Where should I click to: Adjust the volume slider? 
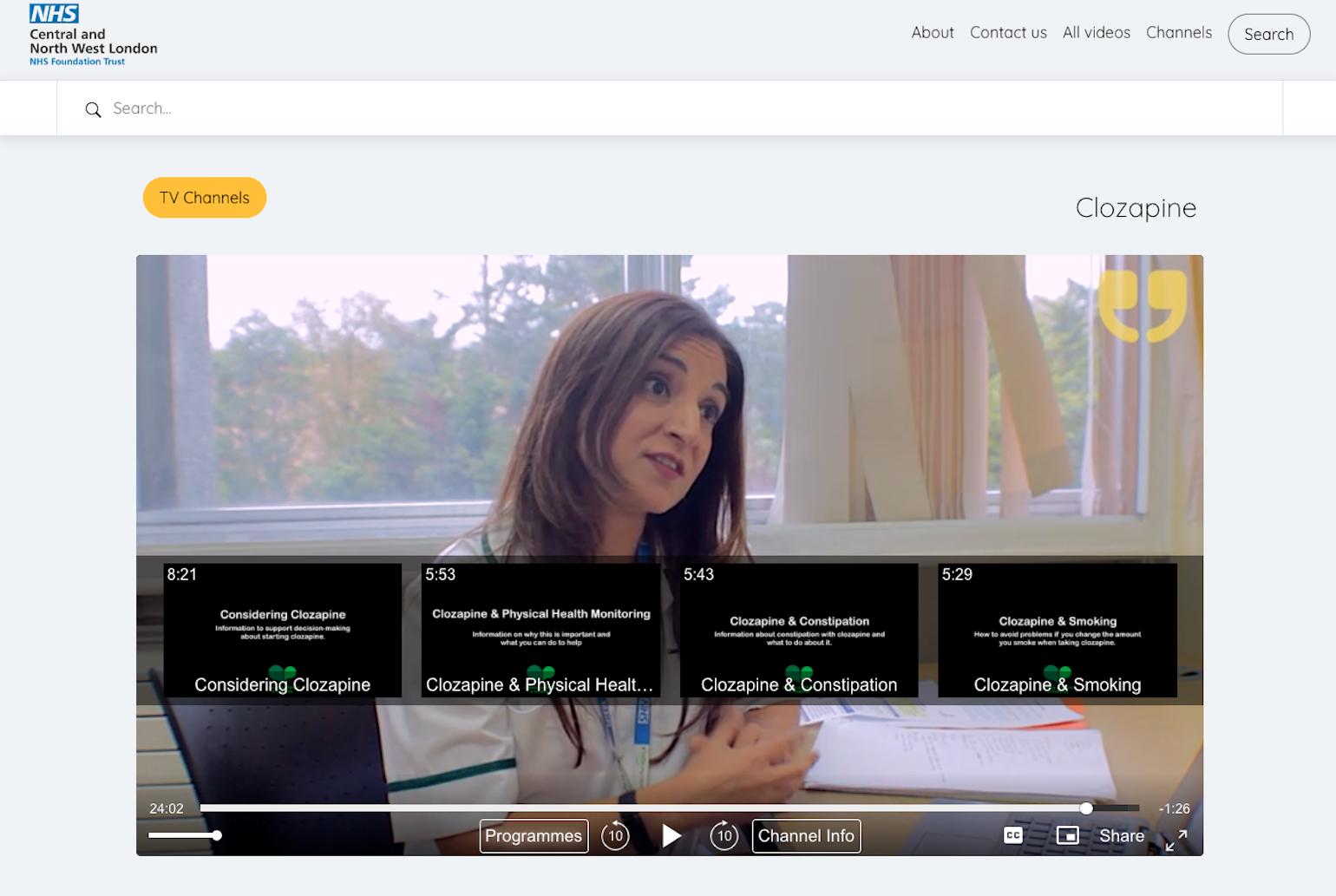pyautogui.click(x=184, y=835)
